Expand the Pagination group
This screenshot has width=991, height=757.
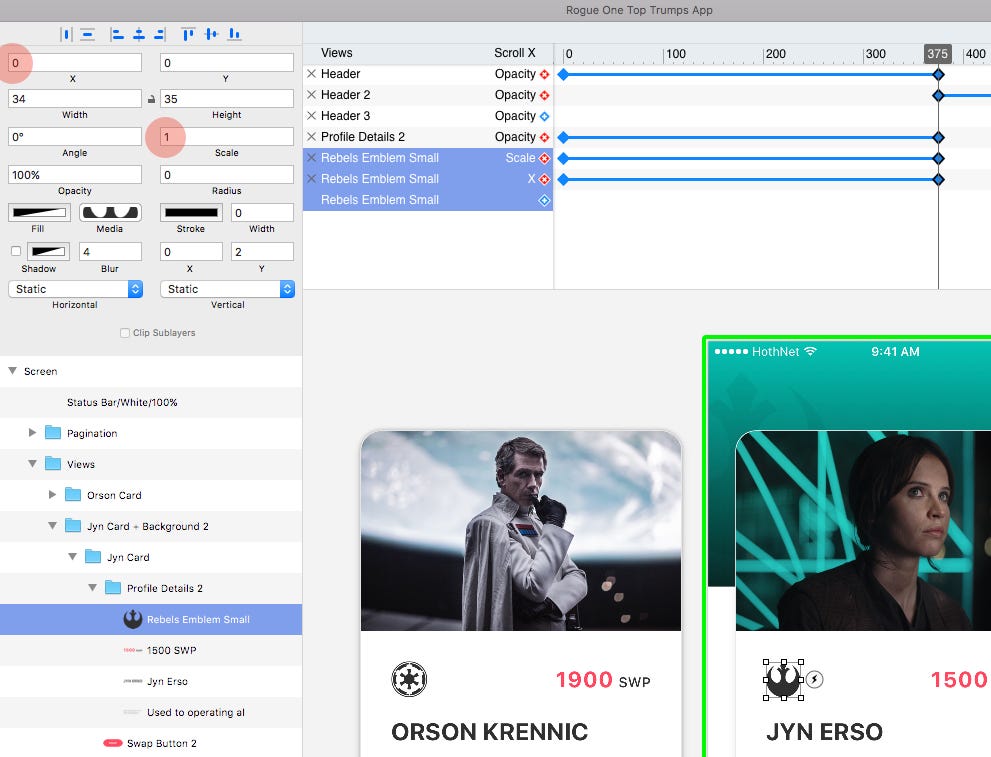coord(32,433)
